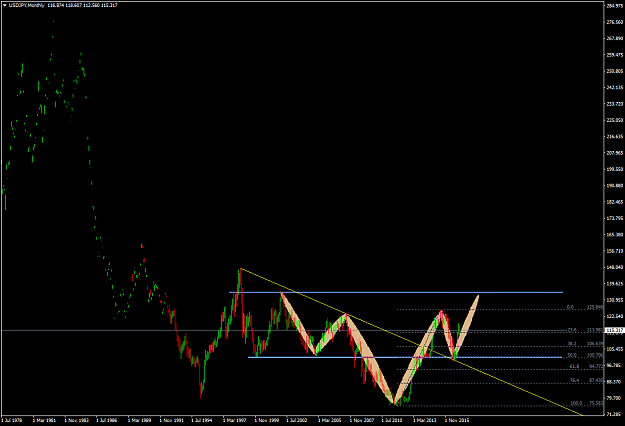The height and width of the screenshot is (426, 625).
Task: Click the 259.475 price axis label
Action: (615, 55)
